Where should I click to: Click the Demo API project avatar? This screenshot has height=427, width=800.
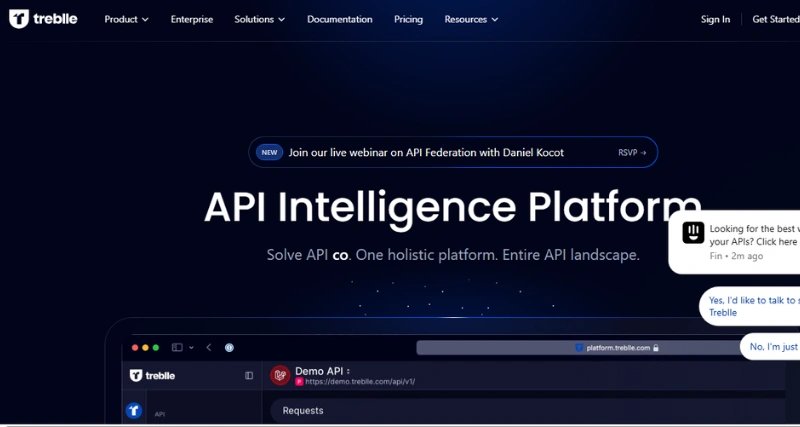click(x=280, y=375)
